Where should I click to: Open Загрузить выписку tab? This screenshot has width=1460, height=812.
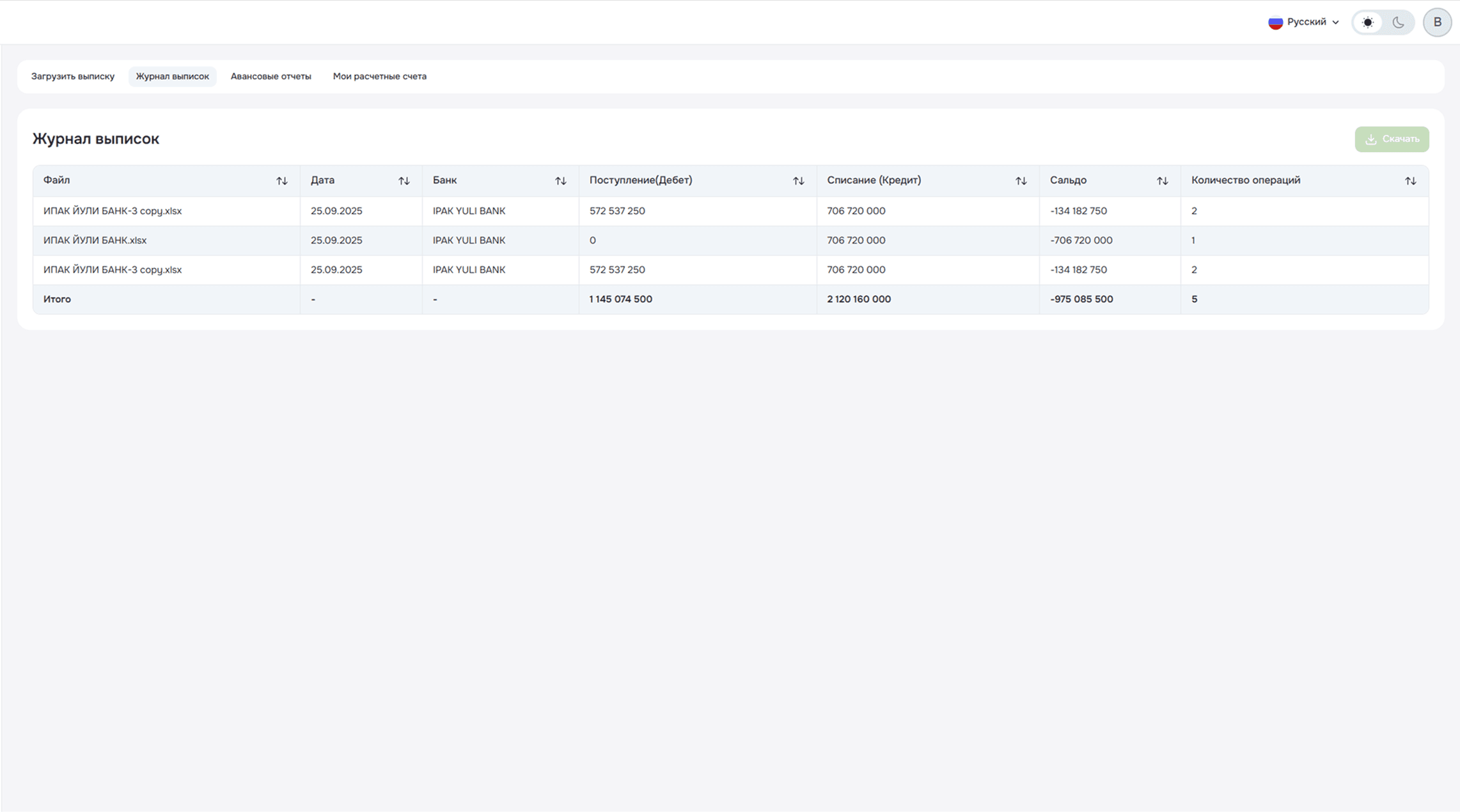(73, 76)
